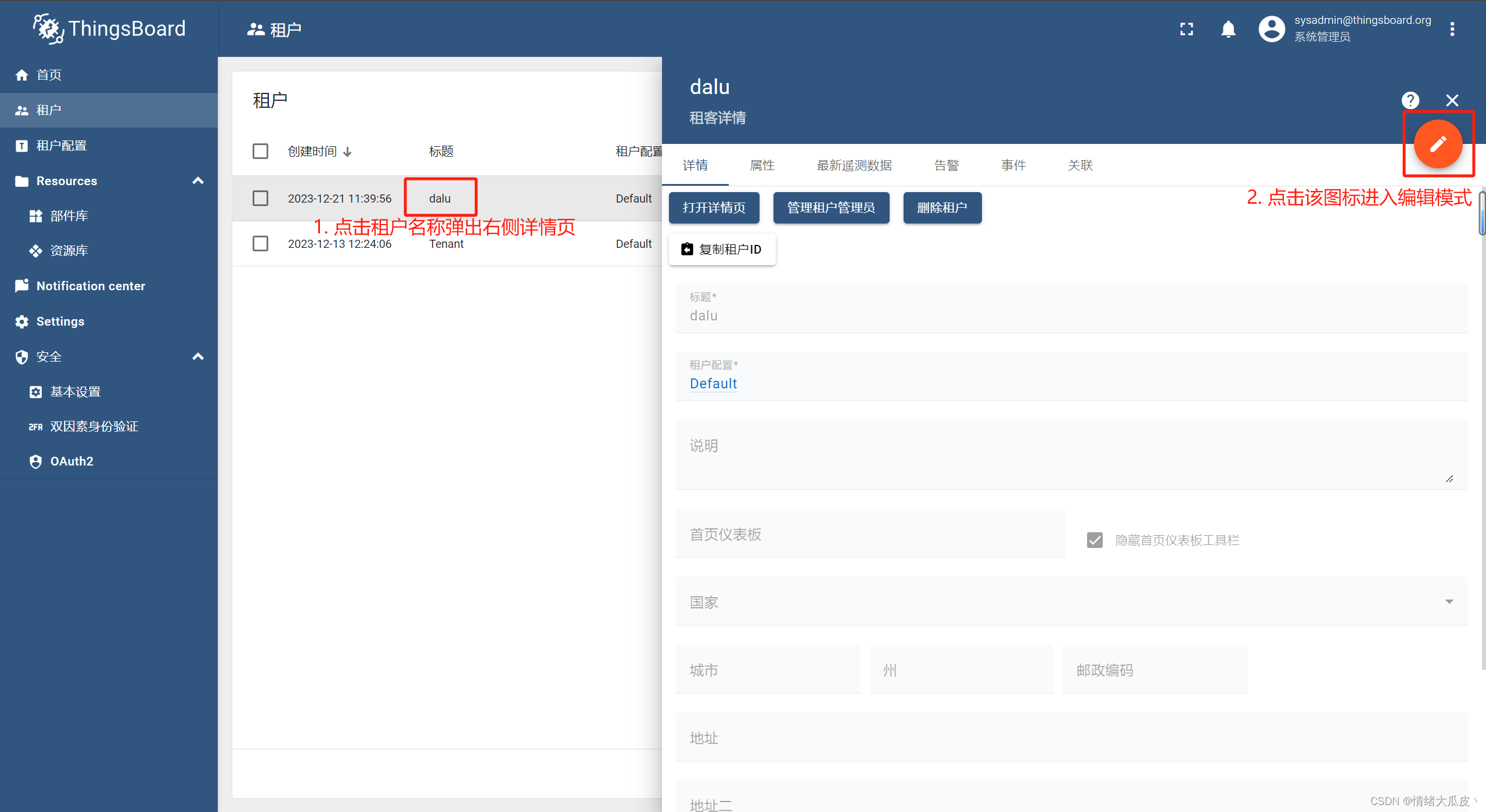Open the Default tenant profile link
Screen dimensions: 1486x812
click(713, 384)
